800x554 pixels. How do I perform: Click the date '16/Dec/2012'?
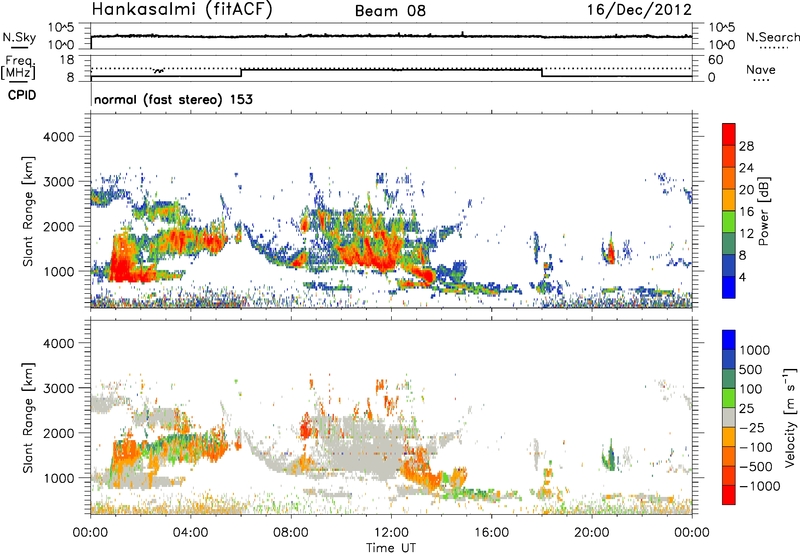639,10
